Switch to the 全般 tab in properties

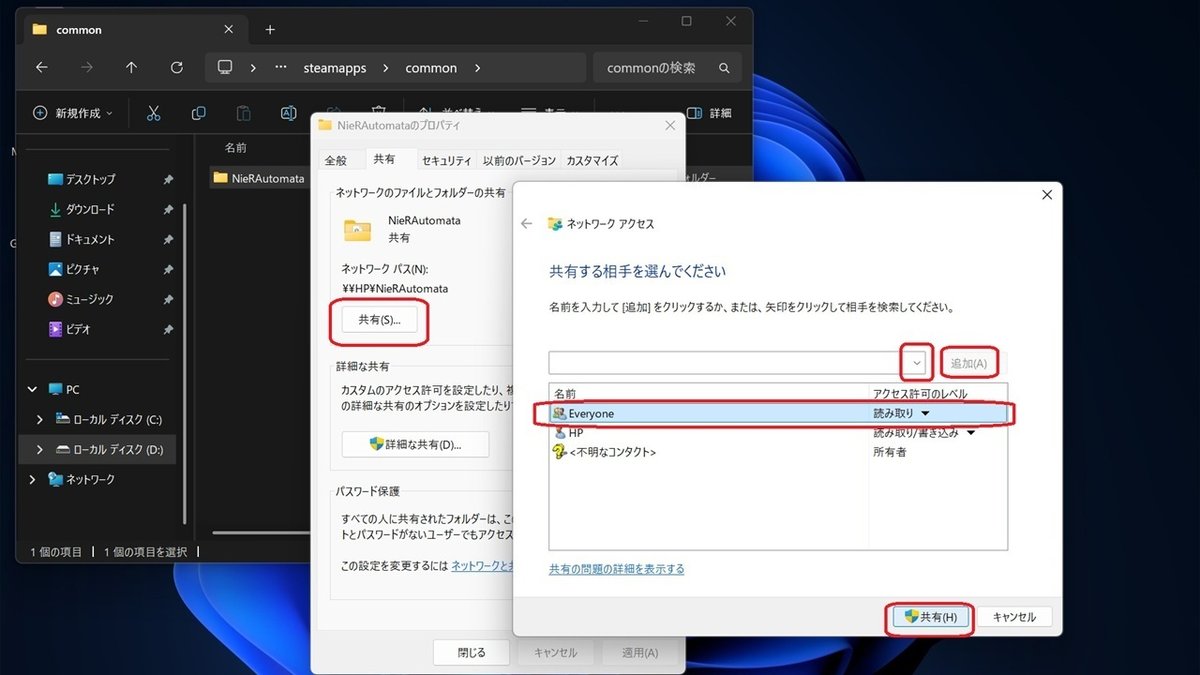[x=335, y=160]
